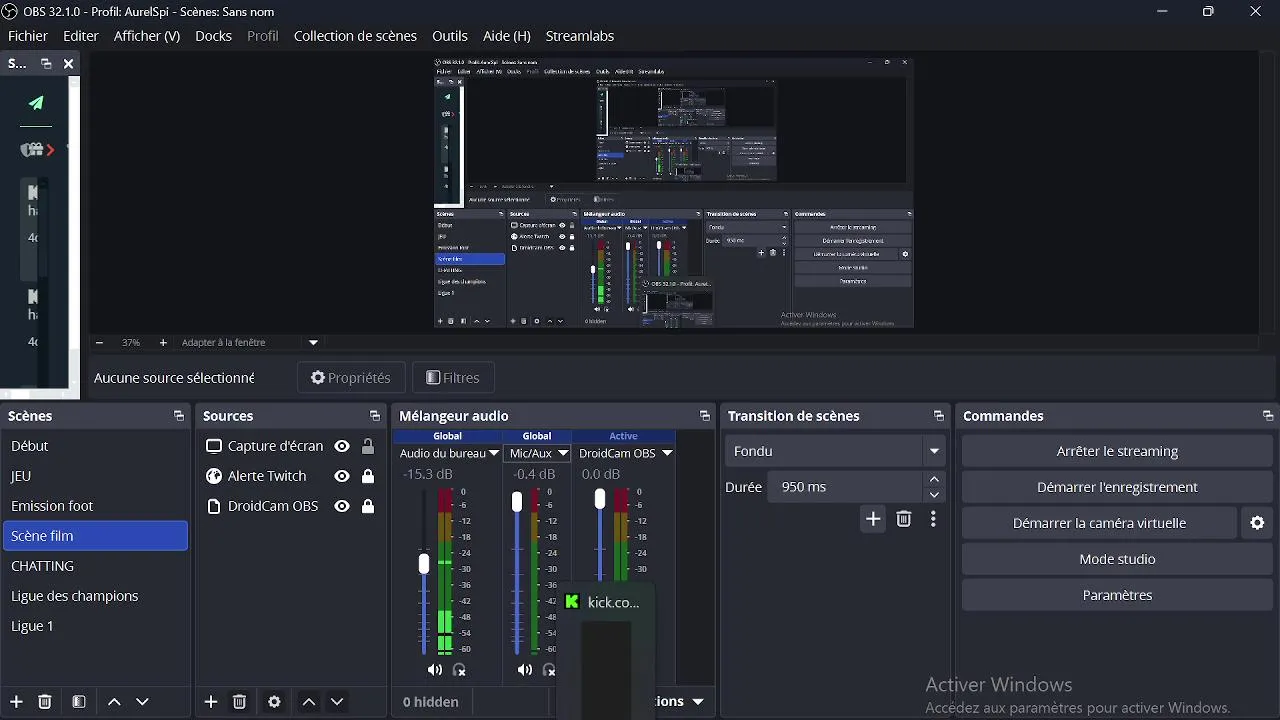1280x720 pixels.
Task: Click the Filtres button
Action: tap(453, 378)
